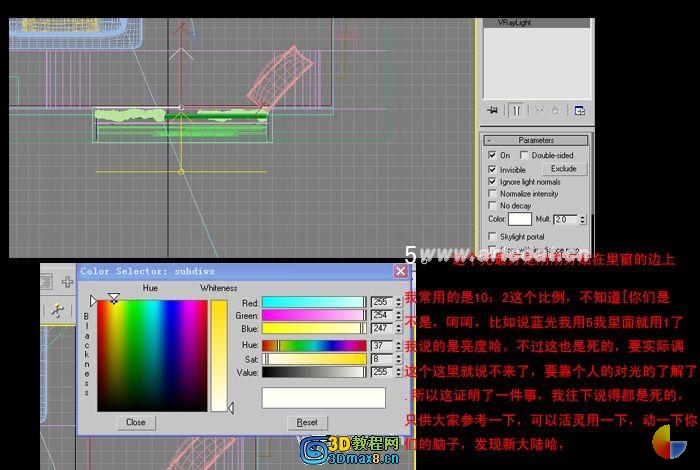Toggle Show End Result modifier icon

(x=517, y=110)
